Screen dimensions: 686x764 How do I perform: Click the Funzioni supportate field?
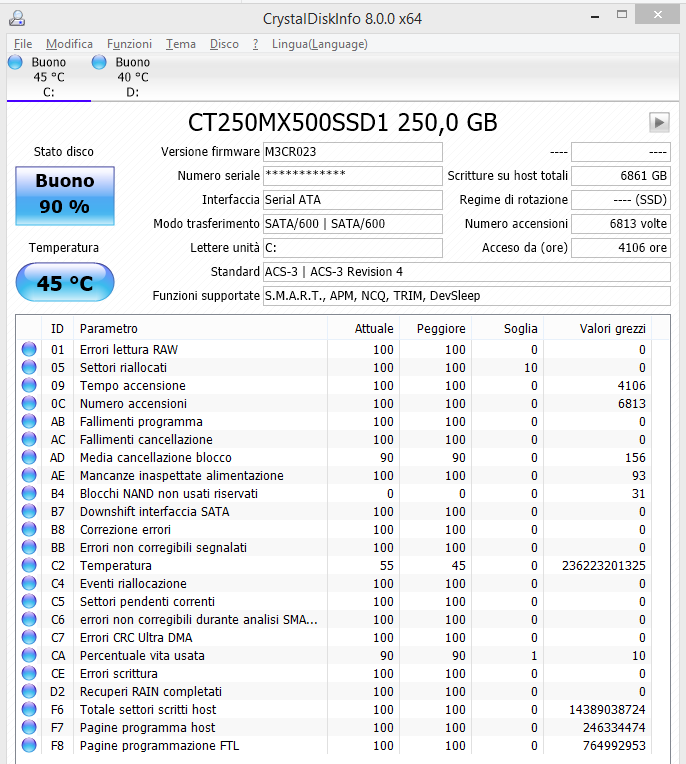[x=467, y=296]
